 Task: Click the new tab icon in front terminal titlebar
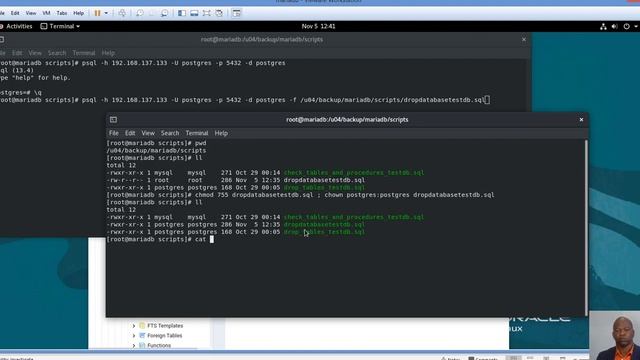pos(113,120)
